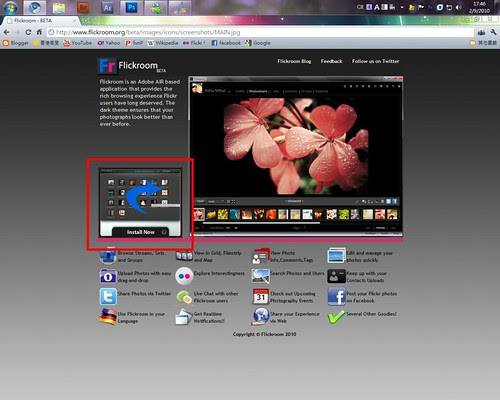Click the taskbar clock showing 17:46
Viewport: 500px width, 400px height.
(x=479, y=7)
